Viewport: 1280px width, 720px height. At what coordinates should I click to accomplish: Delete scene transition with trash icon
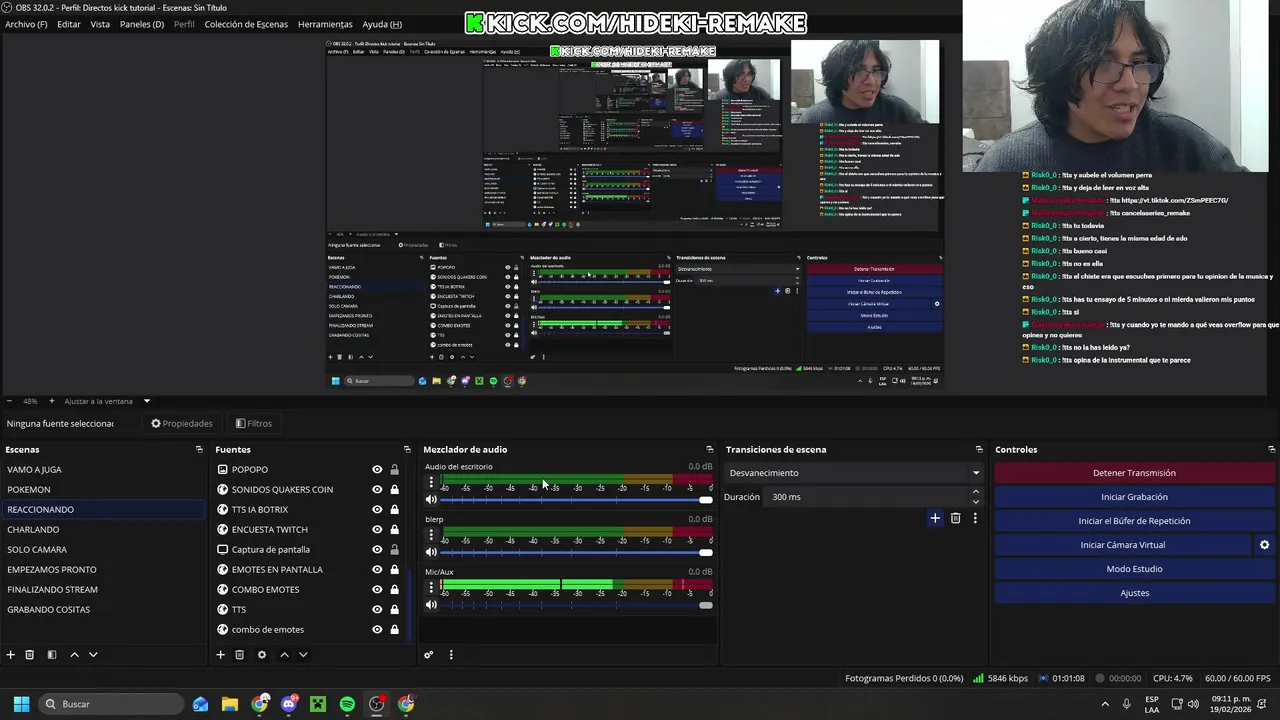(x=956, y=518)
